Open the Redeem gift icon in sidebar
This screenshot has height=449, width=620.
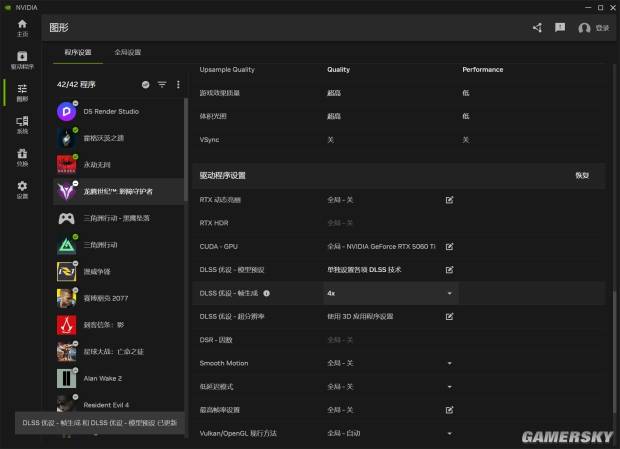point(22,157)
